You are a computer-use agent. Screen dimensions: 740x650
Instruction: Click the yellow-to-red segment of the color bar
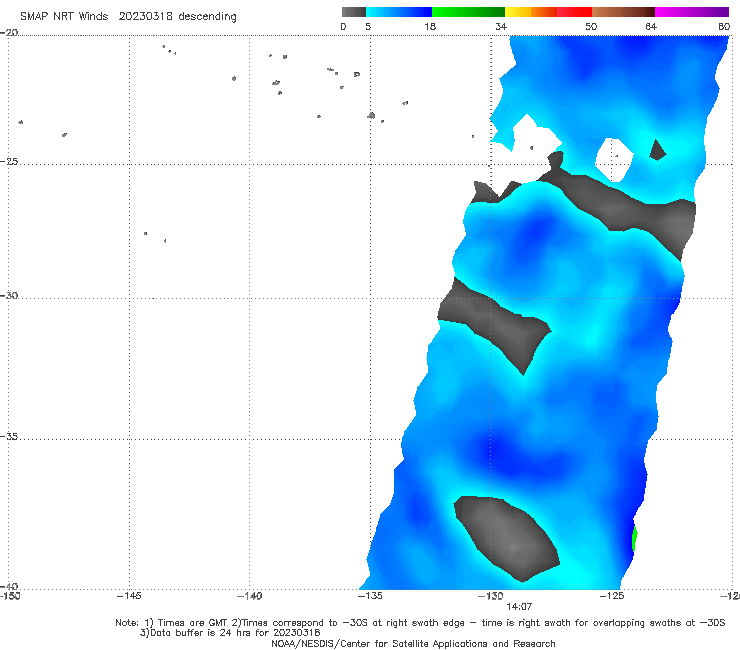click(548, 12)
